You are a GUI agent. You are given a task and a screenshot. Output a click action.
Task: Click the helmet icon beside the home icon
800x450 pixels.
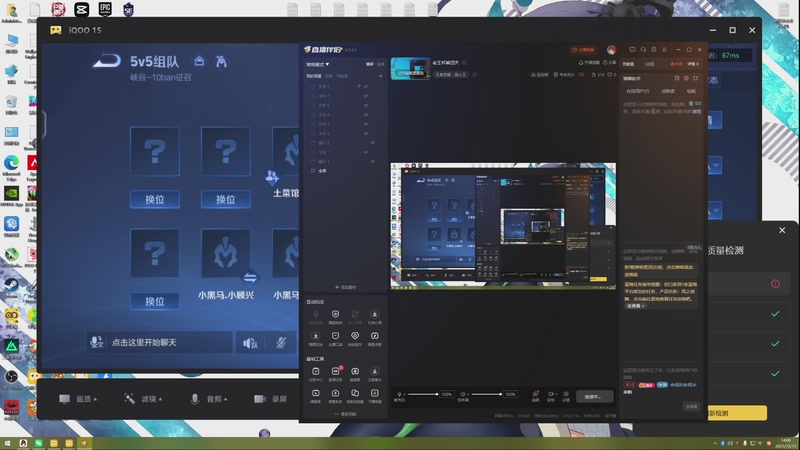click(221, 62)
